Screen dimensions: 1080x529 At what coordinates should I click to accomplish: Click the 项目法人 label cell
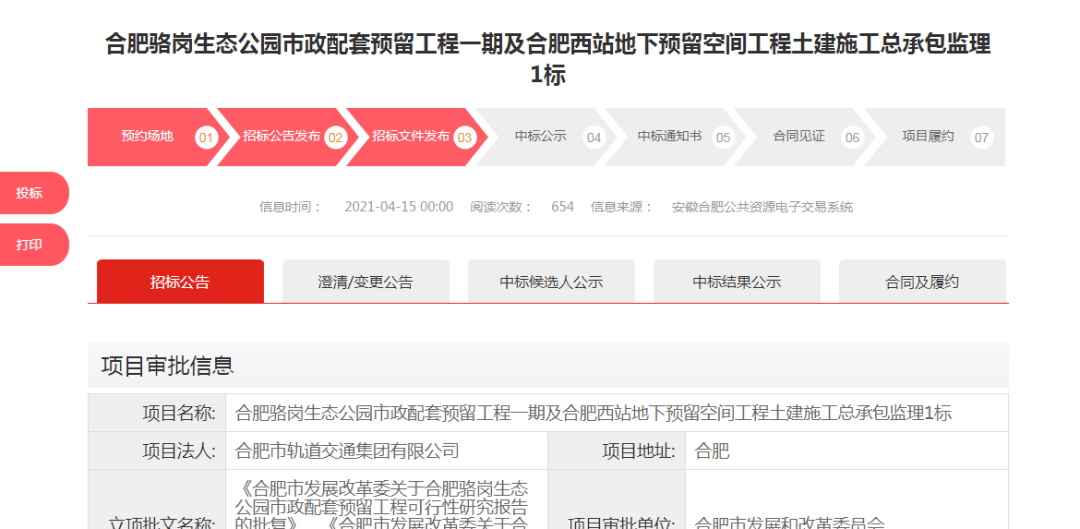[x=157, y=451]
